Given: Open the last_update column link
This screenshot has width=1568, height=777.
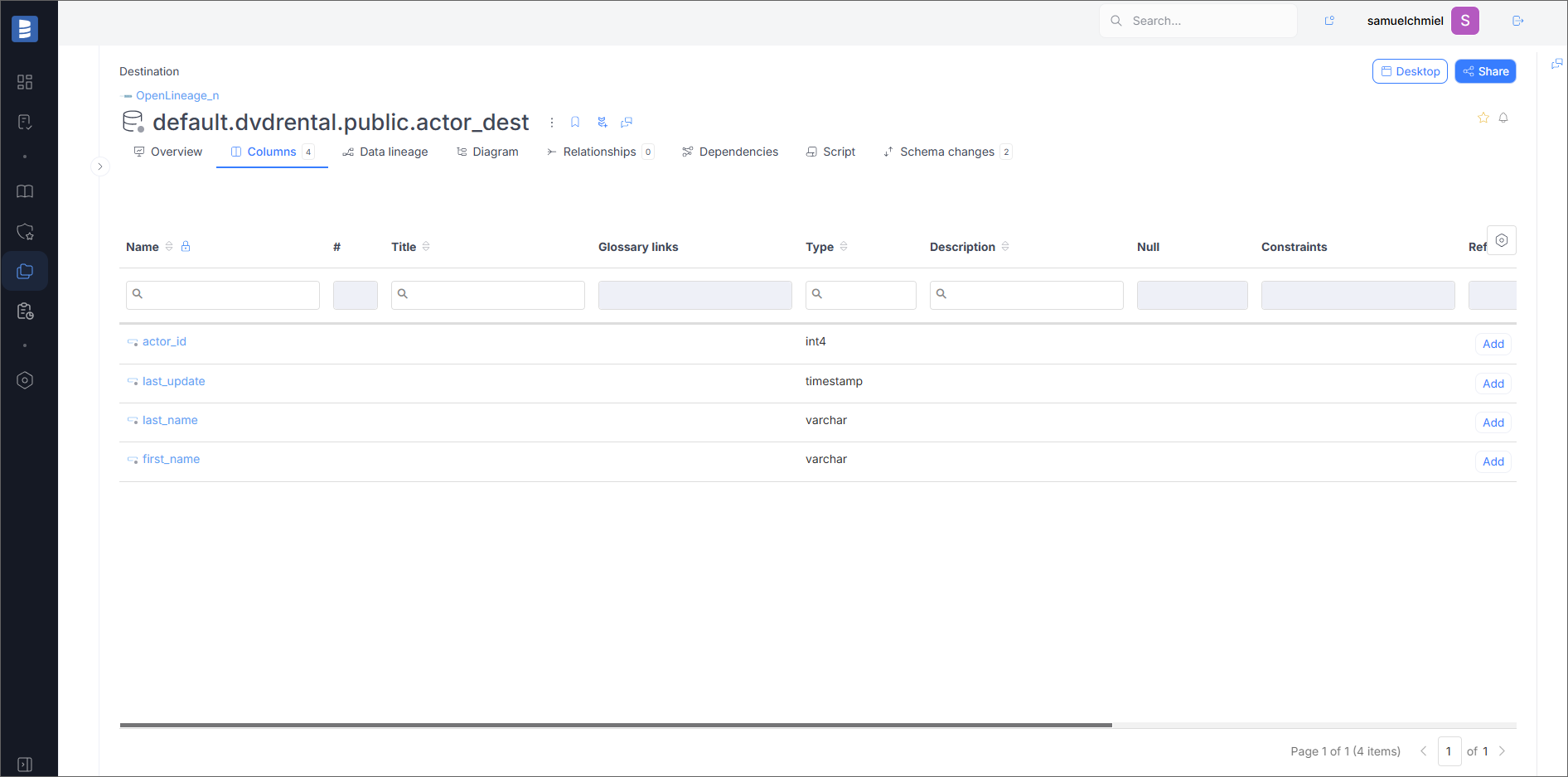Looking at the screenshot, I should click(x=173, y=381).
